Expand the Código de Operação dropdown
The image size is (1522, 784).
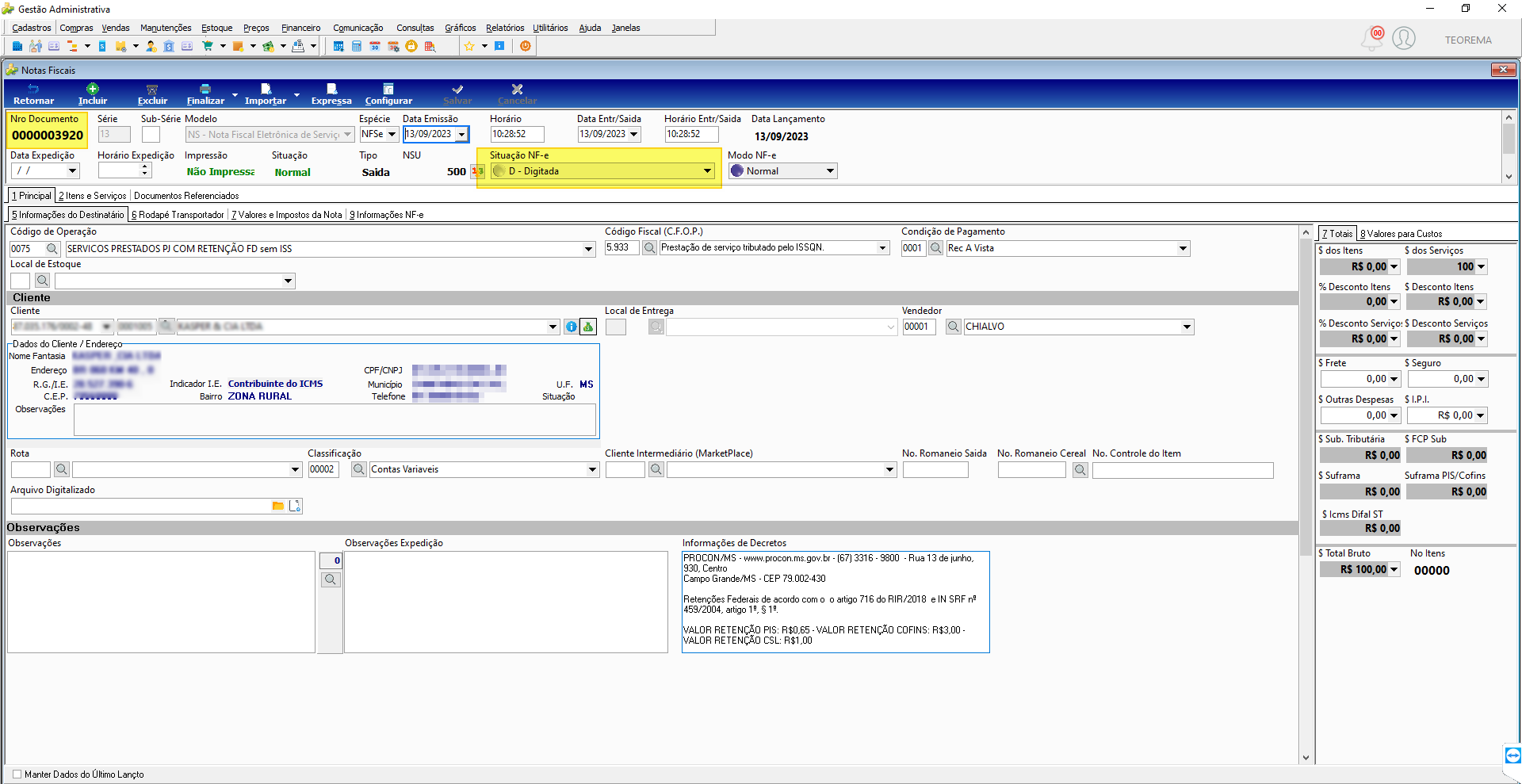click(x=588, y=249)
